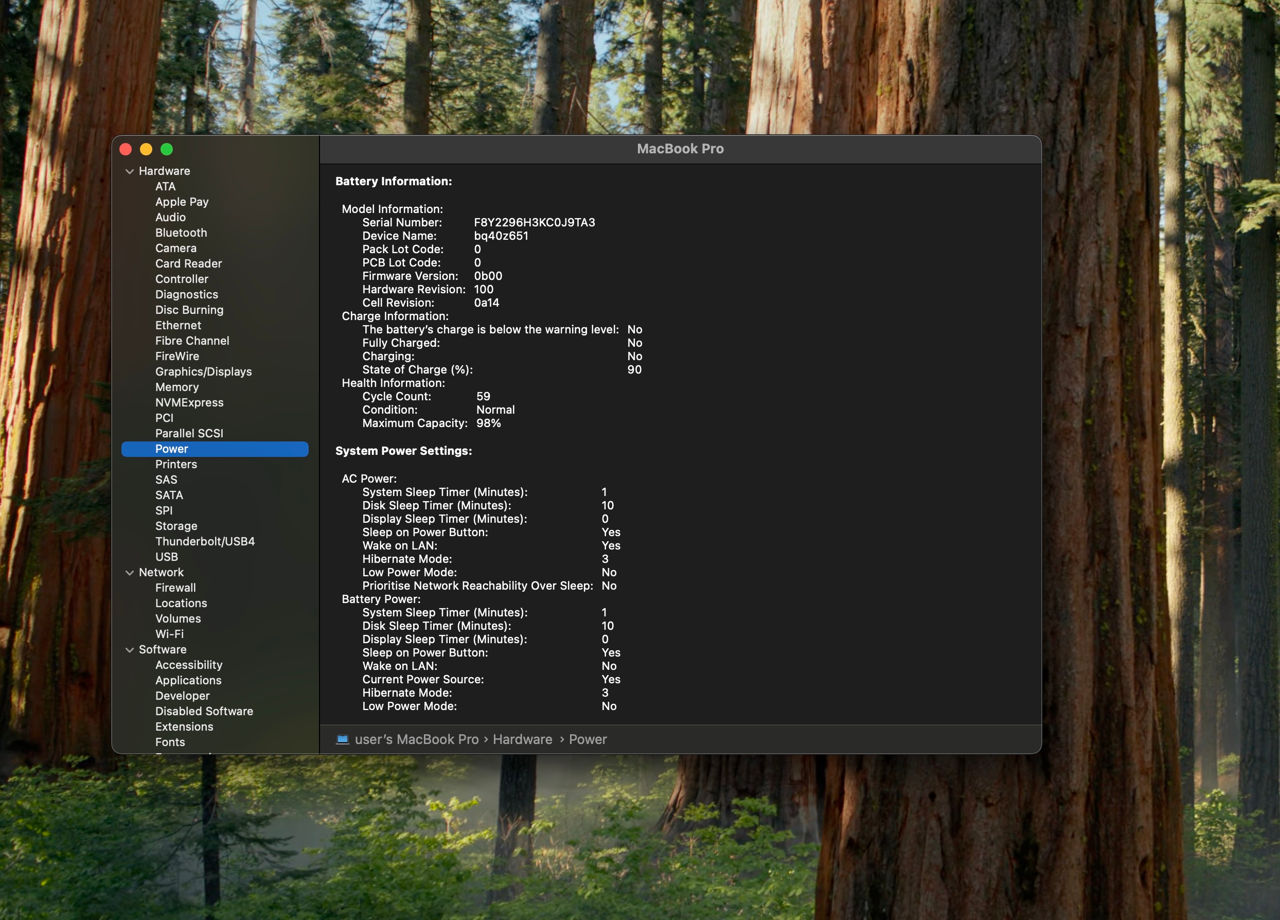Select Controller in the sidebar

coord(182,279)
